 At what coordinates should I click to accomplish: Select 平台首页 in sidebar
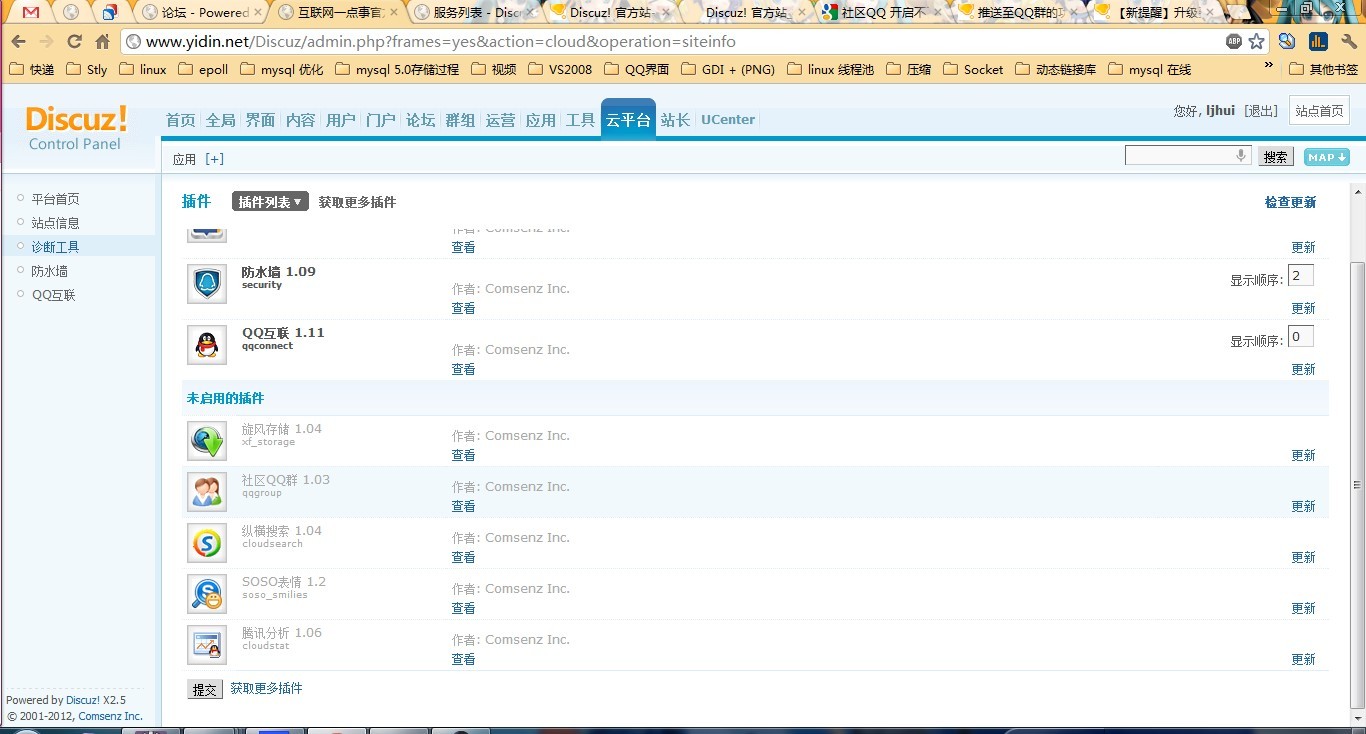[55, 199]
